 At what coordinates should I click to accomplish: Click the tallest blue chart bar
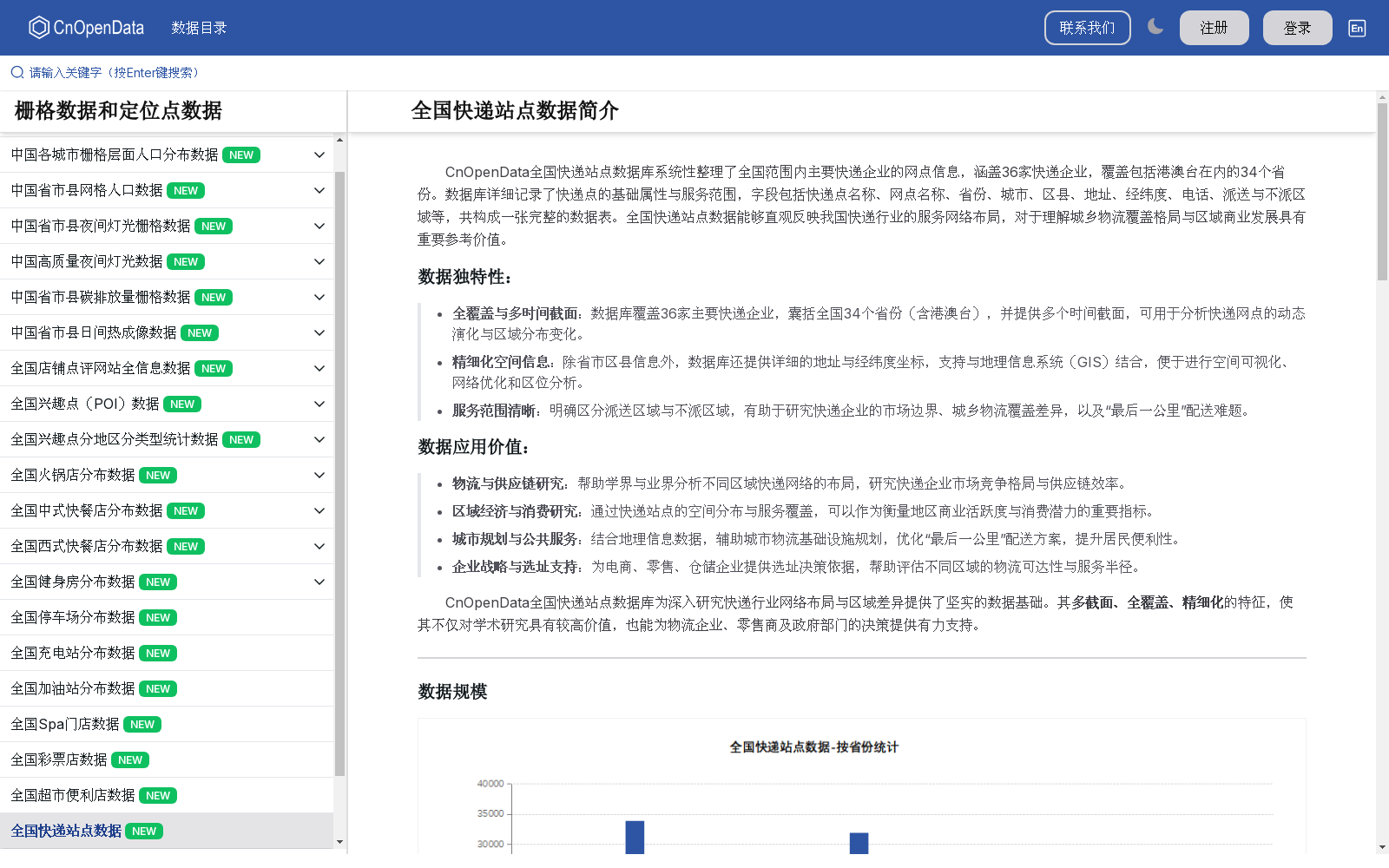pos(635,838)
